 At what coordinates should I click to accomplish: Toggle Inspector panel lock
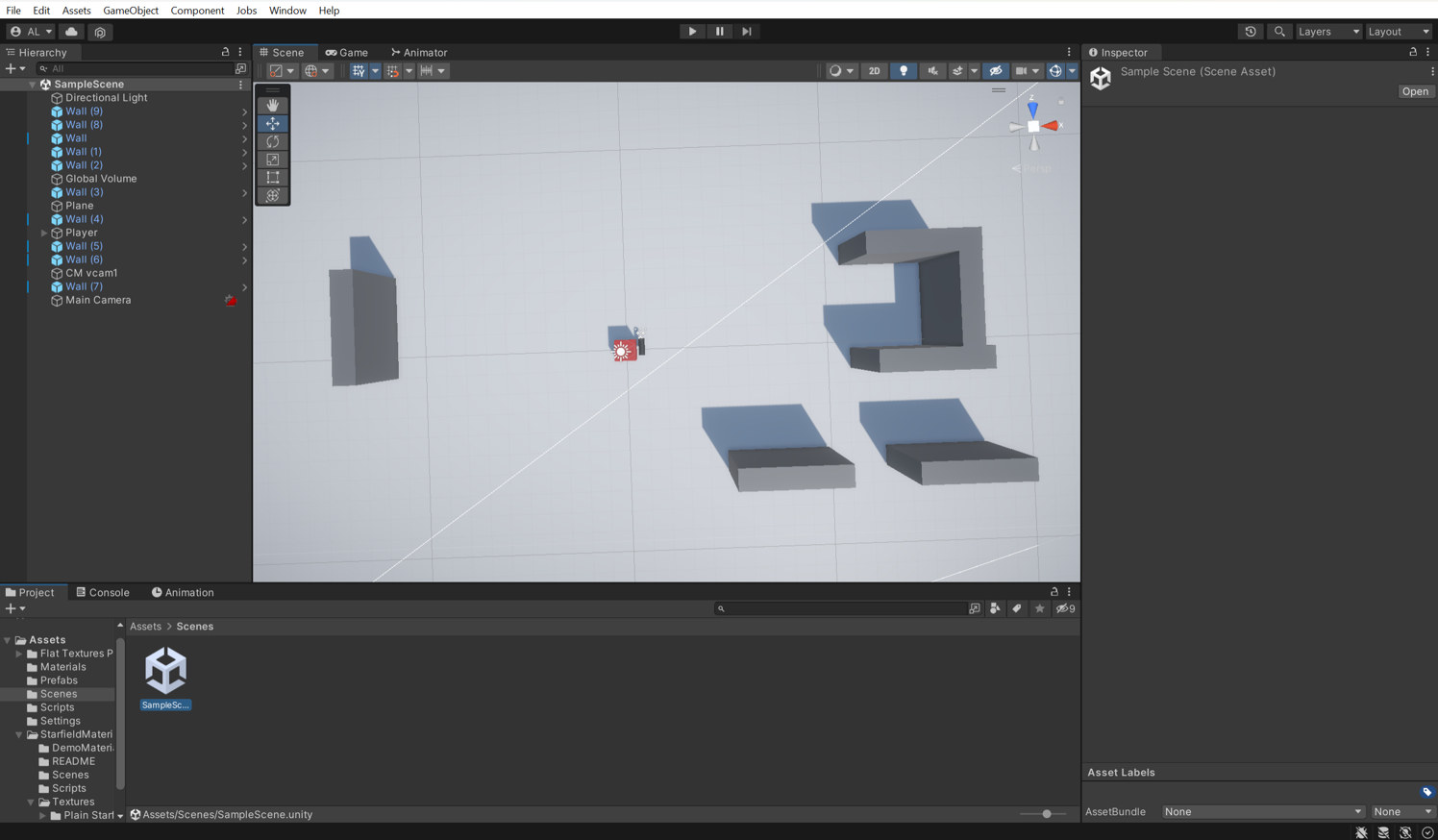pos(1413,52)
